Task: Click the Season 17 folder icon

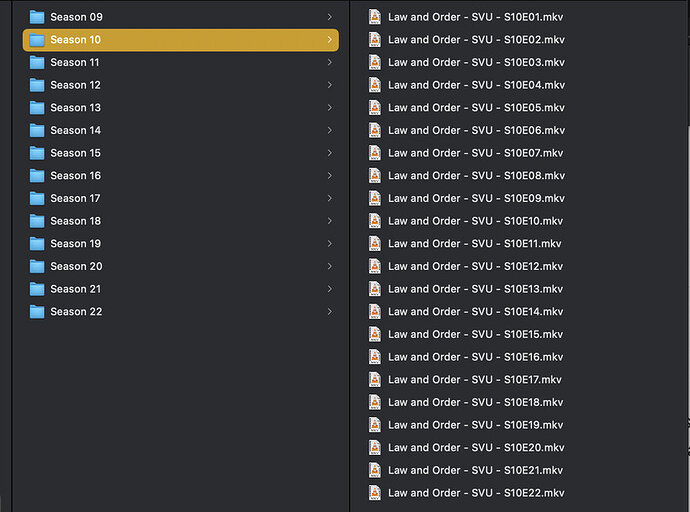Action: point(37,198)
